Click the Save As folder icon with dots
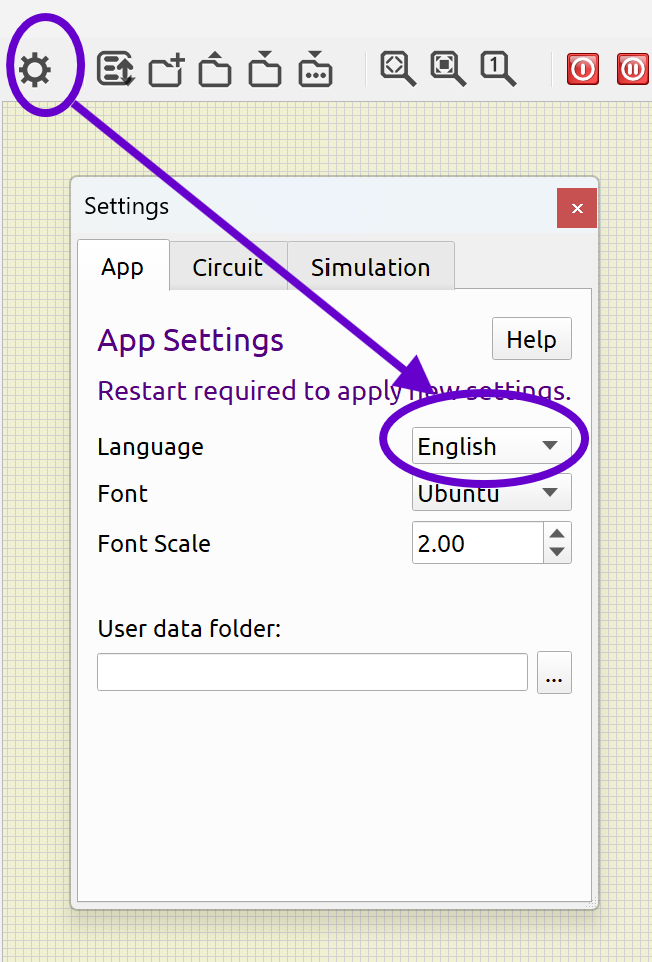This screenshot has width=652, height=962. 315,69
